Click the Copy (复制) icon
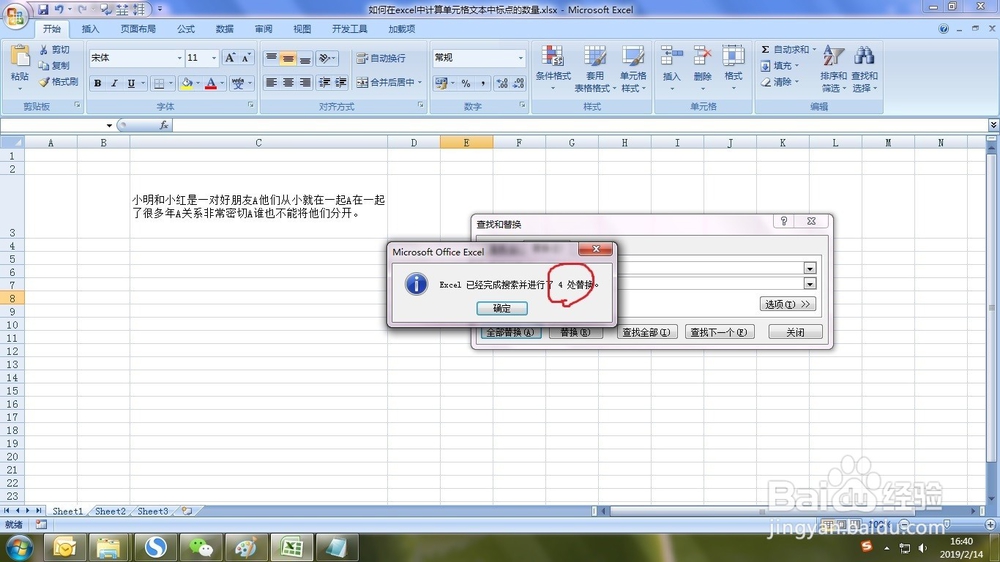 point(44,66)
